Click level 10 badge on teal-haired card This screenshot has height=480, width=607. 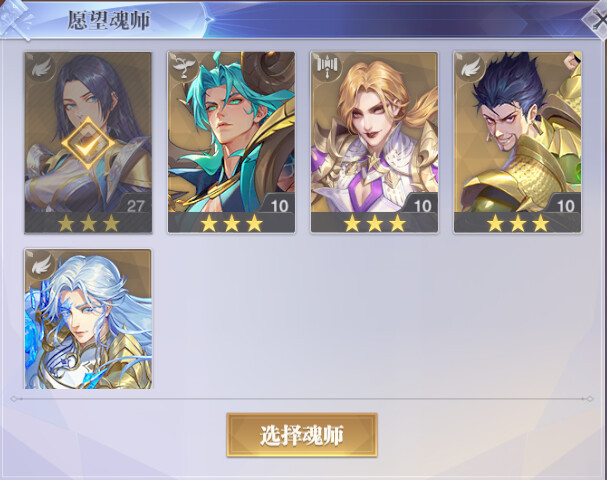(x=279, y=205)
